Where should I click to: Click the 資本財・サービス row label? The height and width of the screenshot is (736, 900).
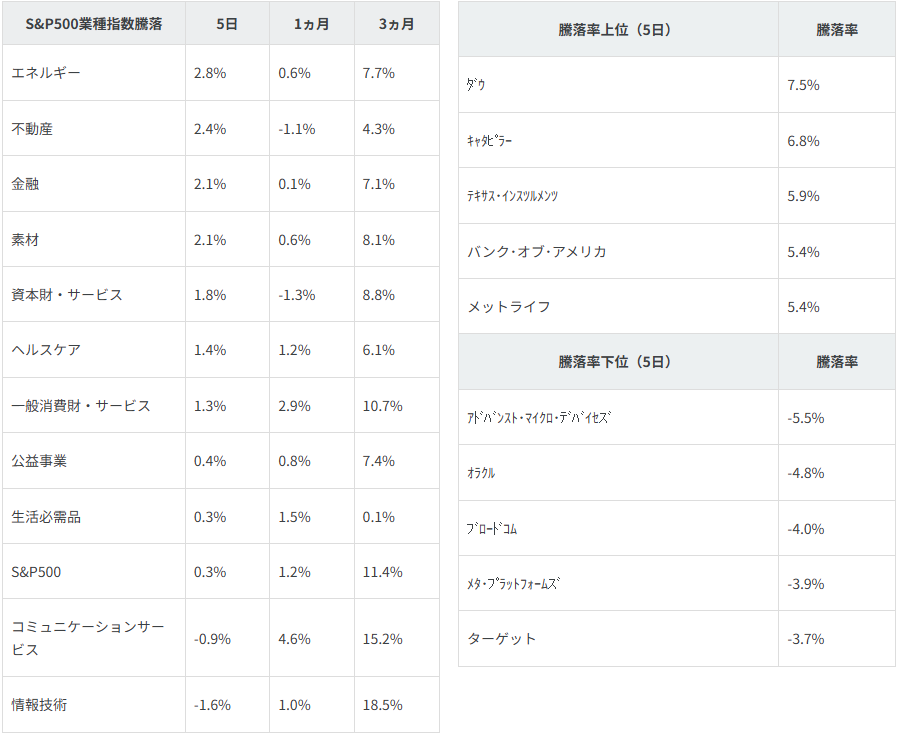click(x=67, y=295)
